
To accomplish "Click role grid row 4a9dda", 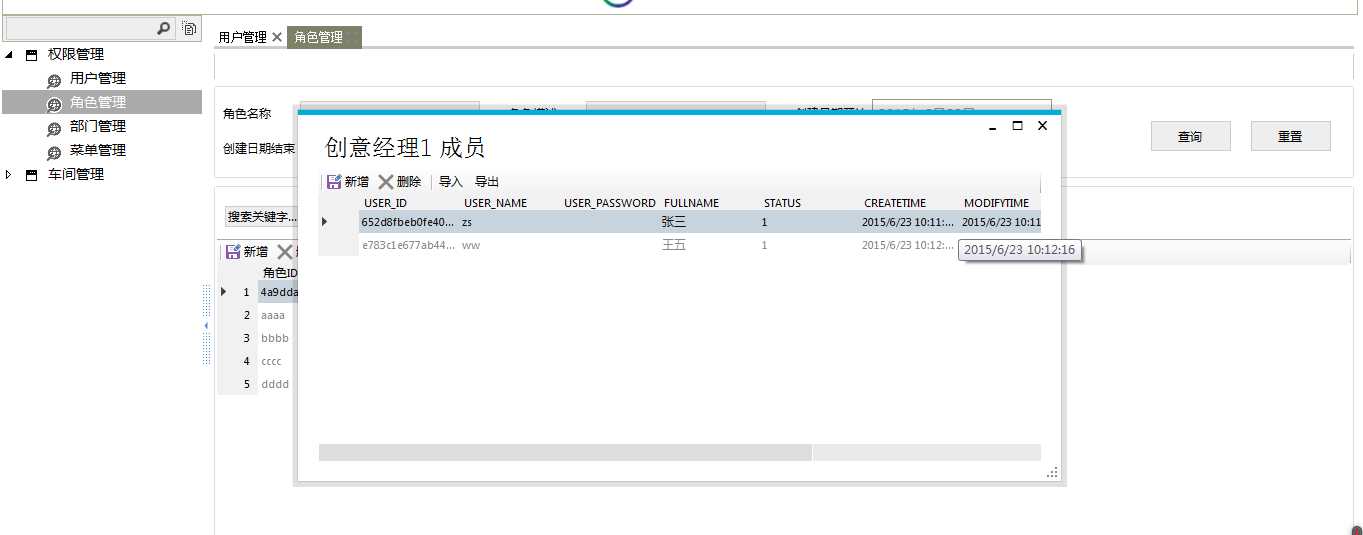I will (x=279, y=292).
